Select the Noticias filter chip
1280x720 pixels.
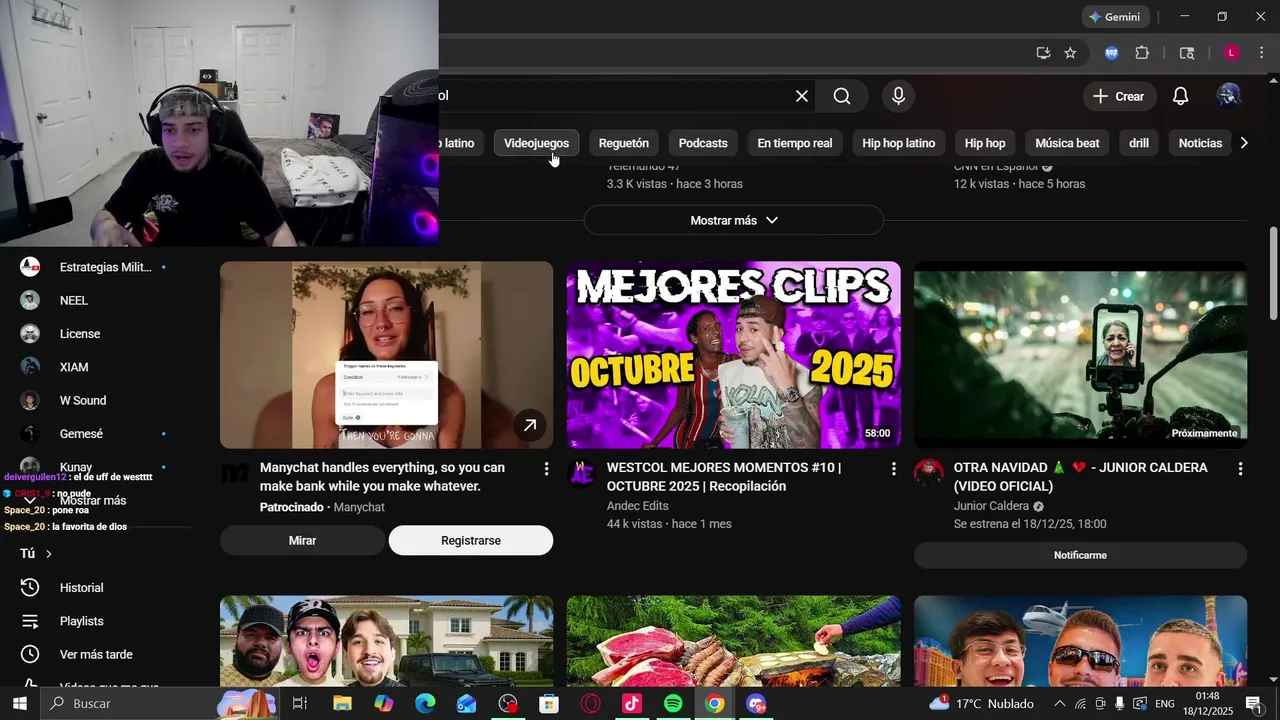pos(1200,143)
